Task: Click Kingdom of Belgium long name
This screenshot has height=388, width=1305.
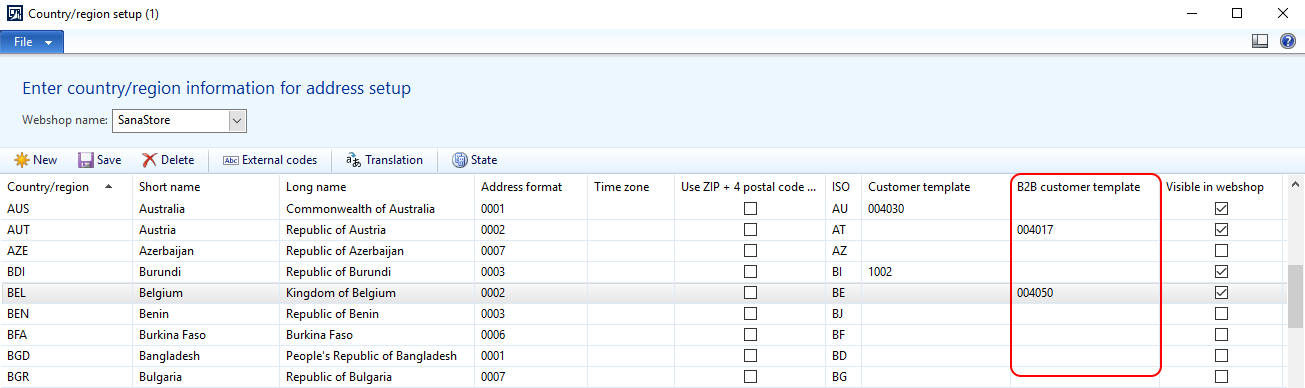Action: [377, 293]
